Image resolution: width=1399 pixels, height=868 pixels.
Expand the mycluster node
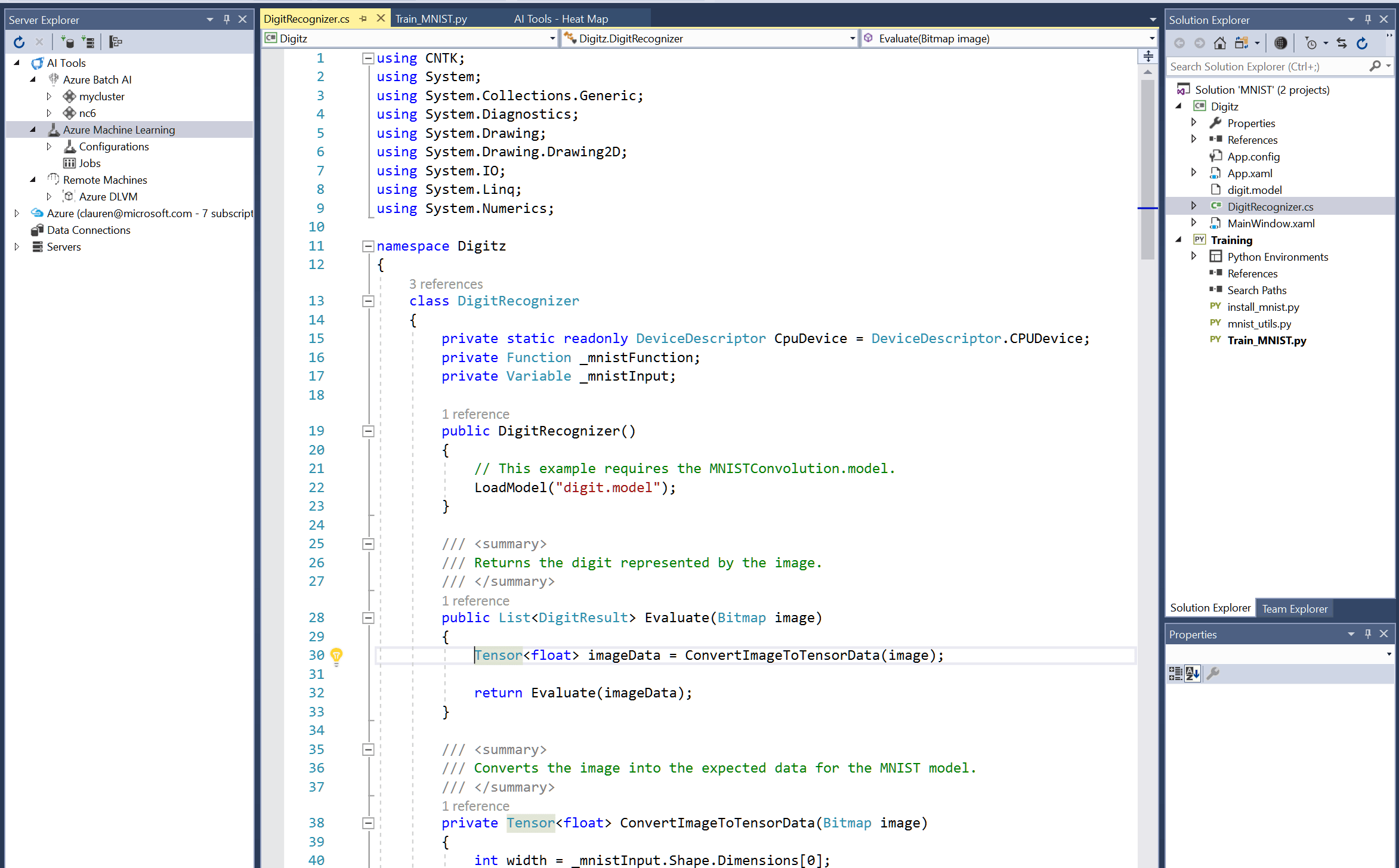(49, 96)
